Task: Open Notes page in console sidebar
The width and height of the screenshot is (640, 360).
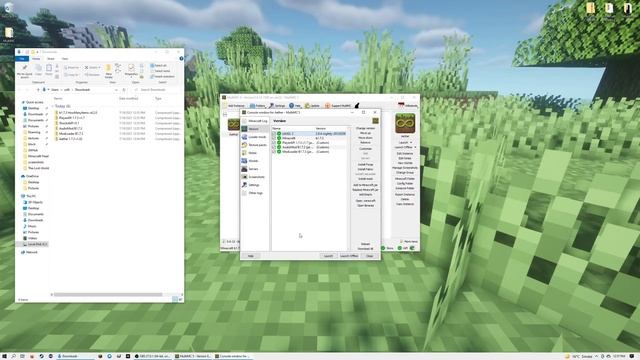Action: pos(254,153)
